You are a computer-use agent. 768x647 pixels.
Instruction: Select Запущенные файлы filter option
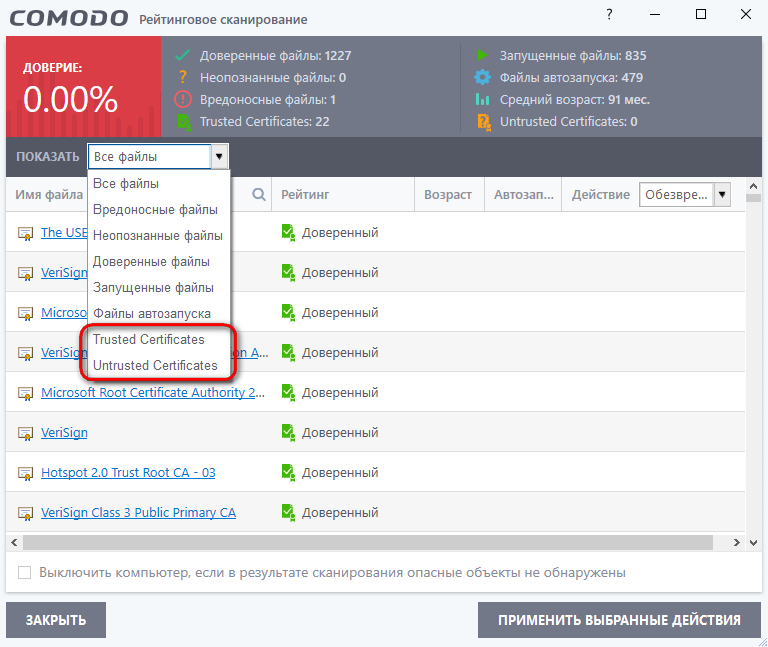(x=159, y=288)
